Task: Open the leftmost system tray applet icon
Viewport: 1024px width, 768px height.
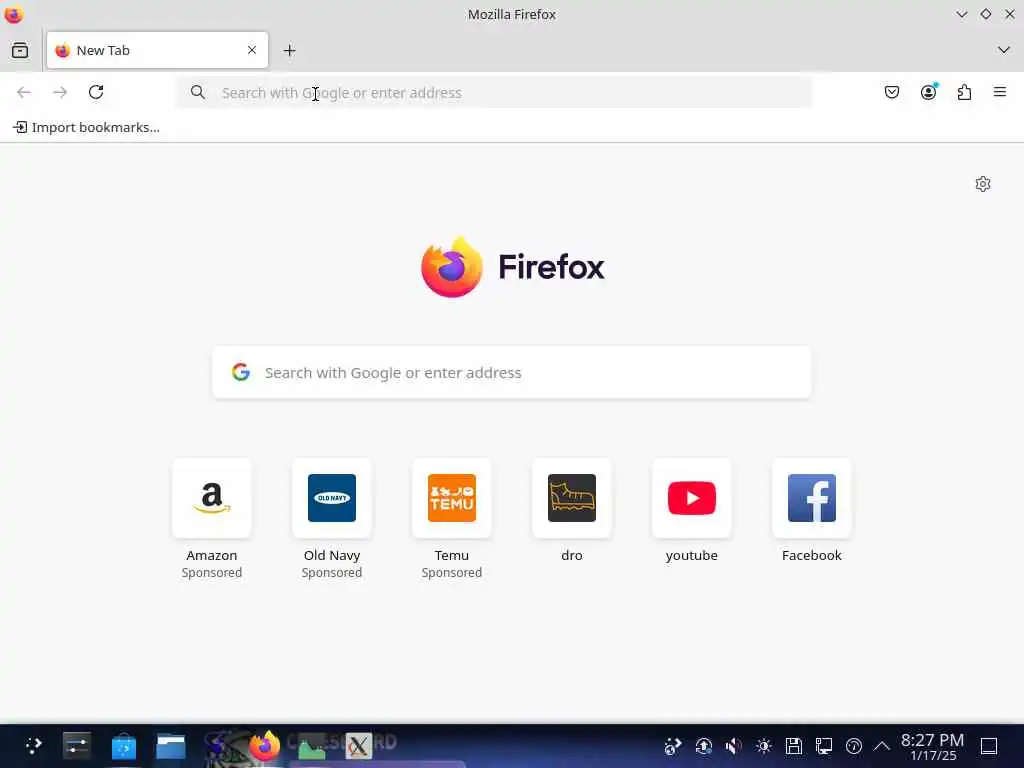Action: click(673, 746)
